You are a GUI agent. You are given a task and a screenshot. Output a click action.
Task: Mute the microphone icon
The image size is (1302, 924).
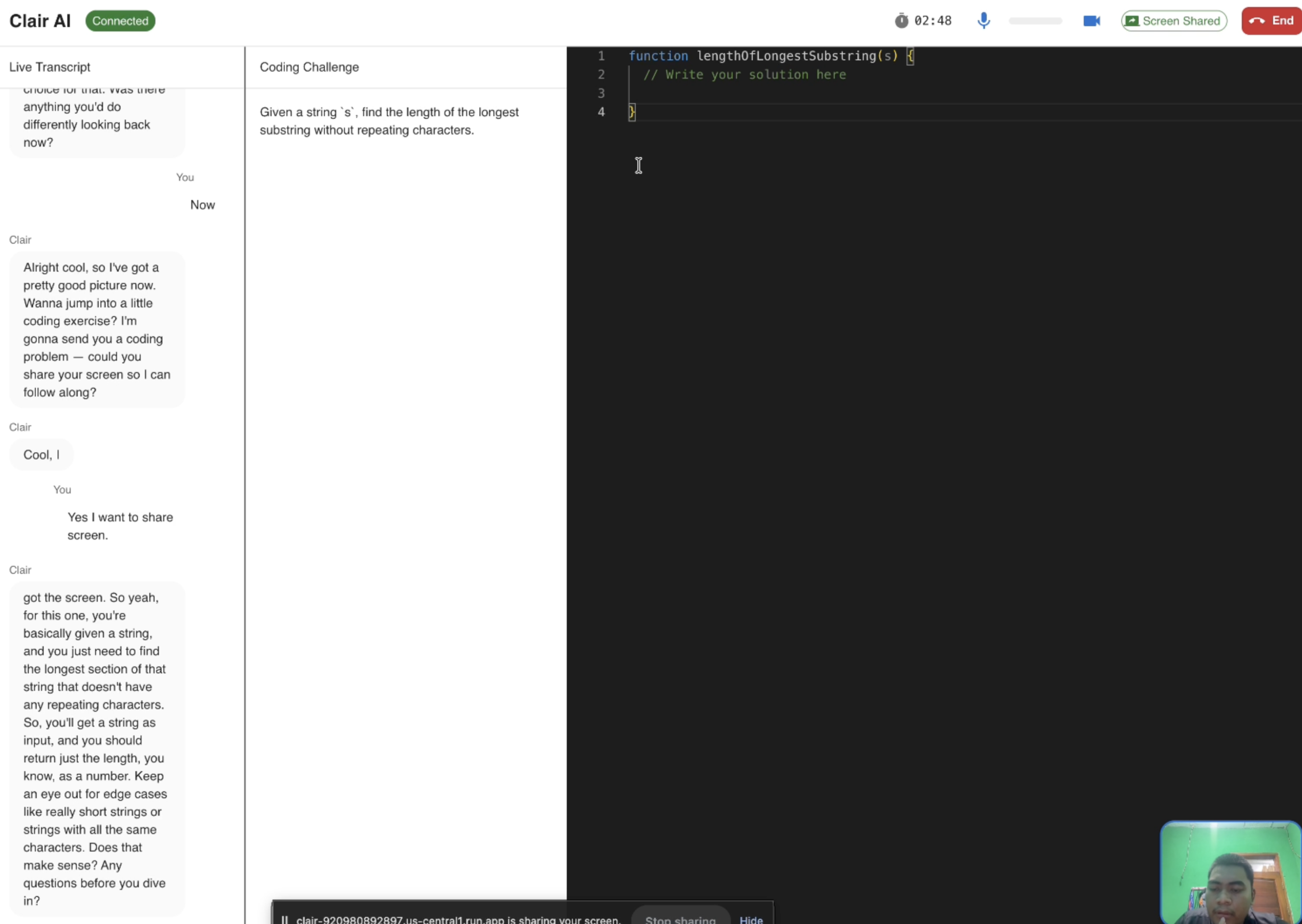coord(983,21)
